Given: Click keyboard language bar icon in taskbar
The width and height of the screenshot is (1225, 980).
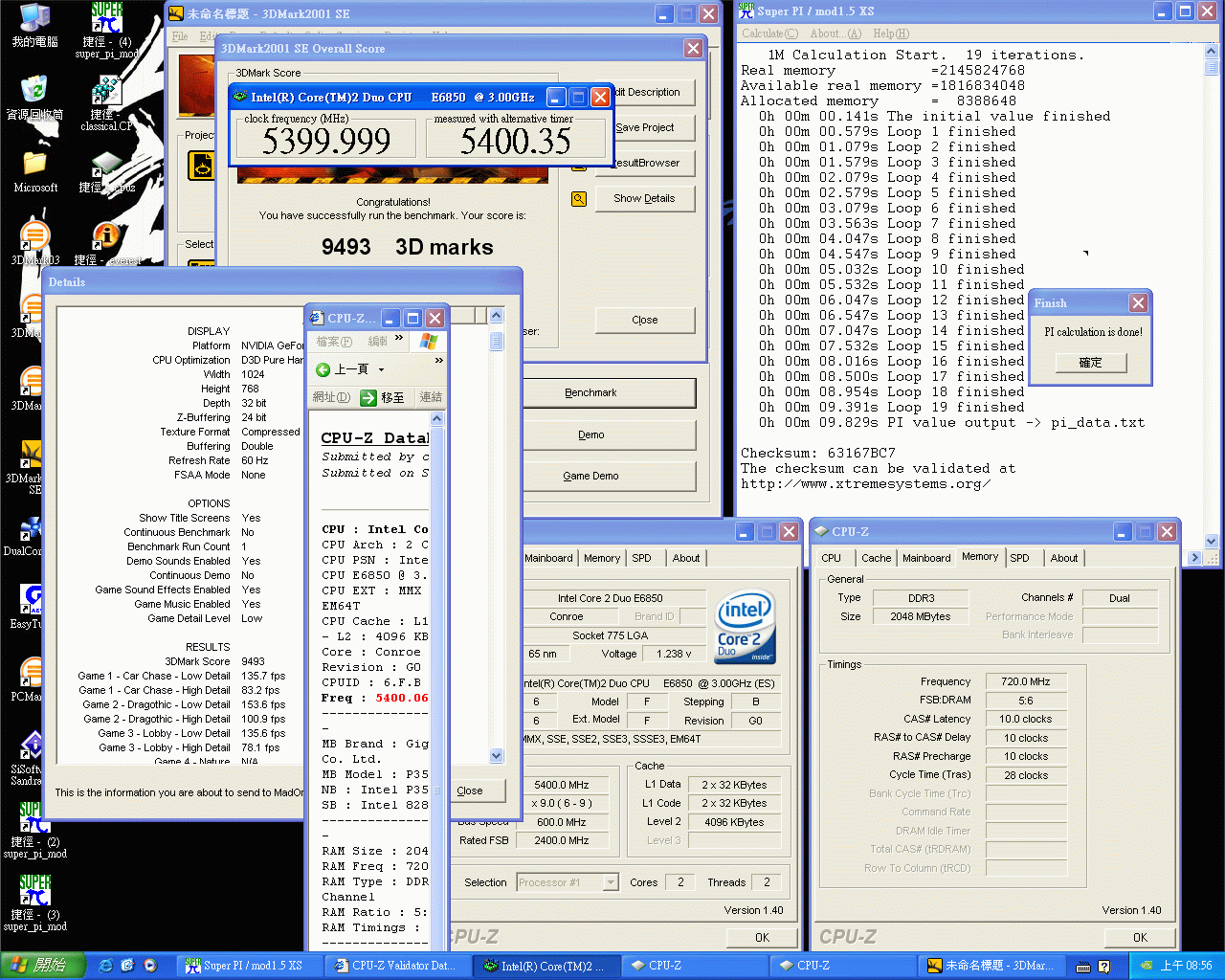Looking at the screenshot, I should 1083,967.
